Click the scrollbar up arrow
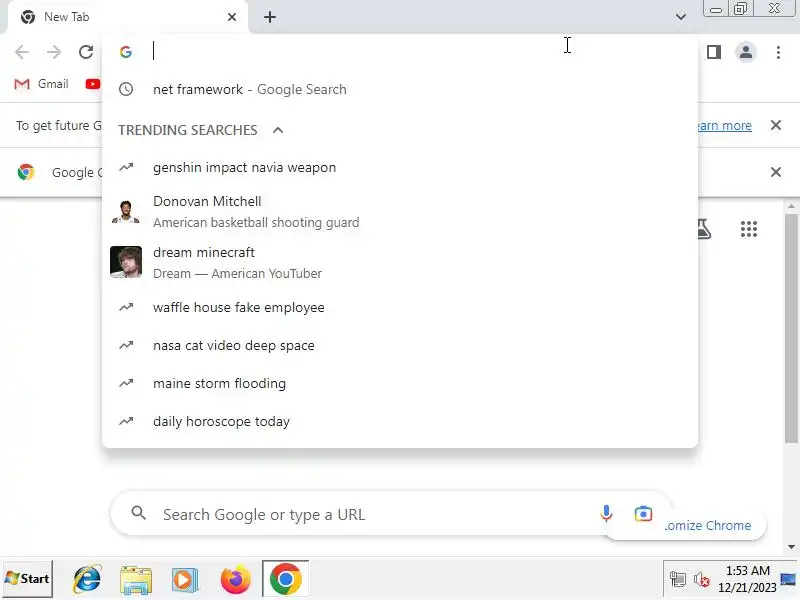 coord(791,206)
